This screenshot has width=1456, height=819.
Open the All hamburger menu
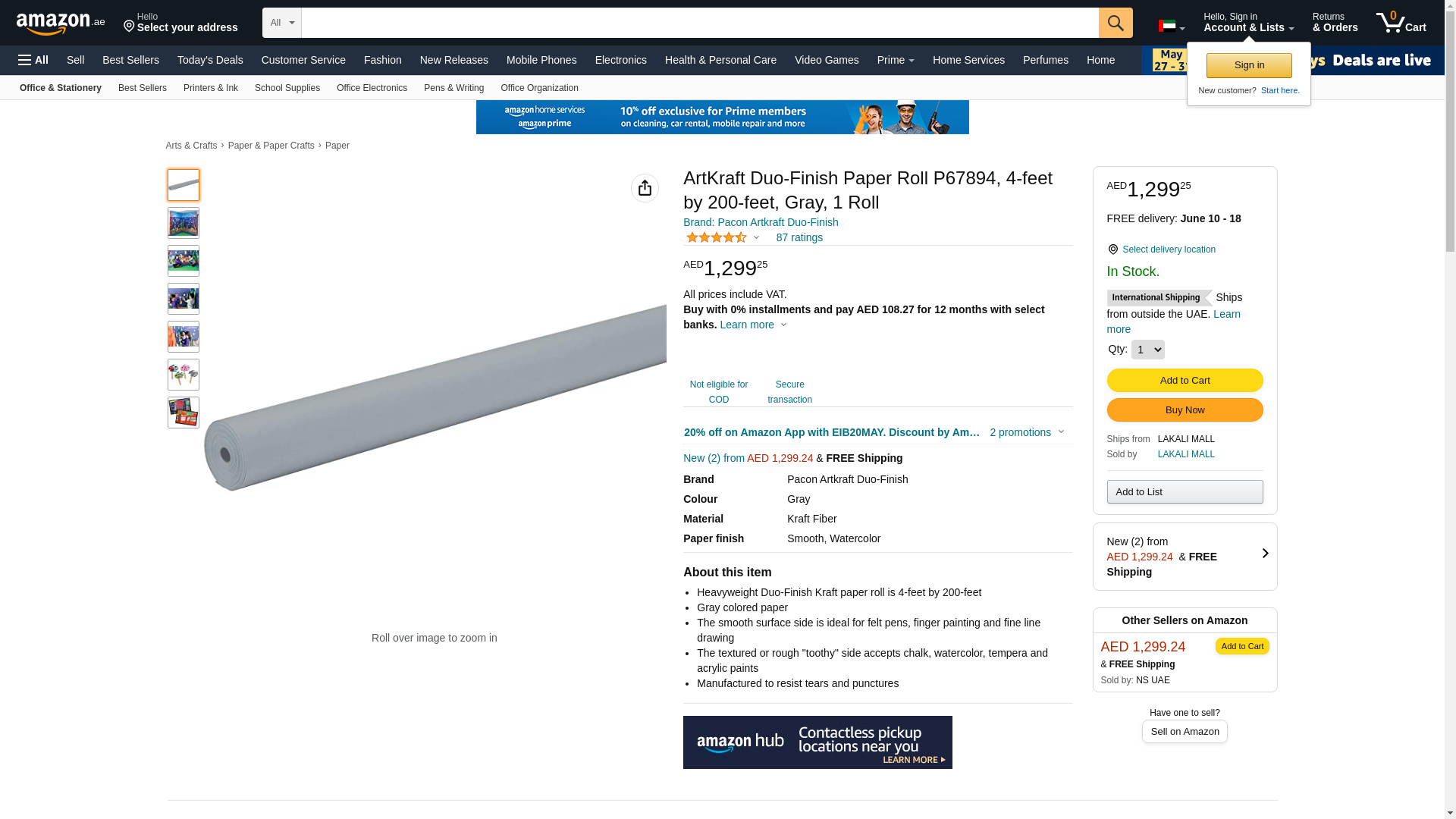[33, 60]
